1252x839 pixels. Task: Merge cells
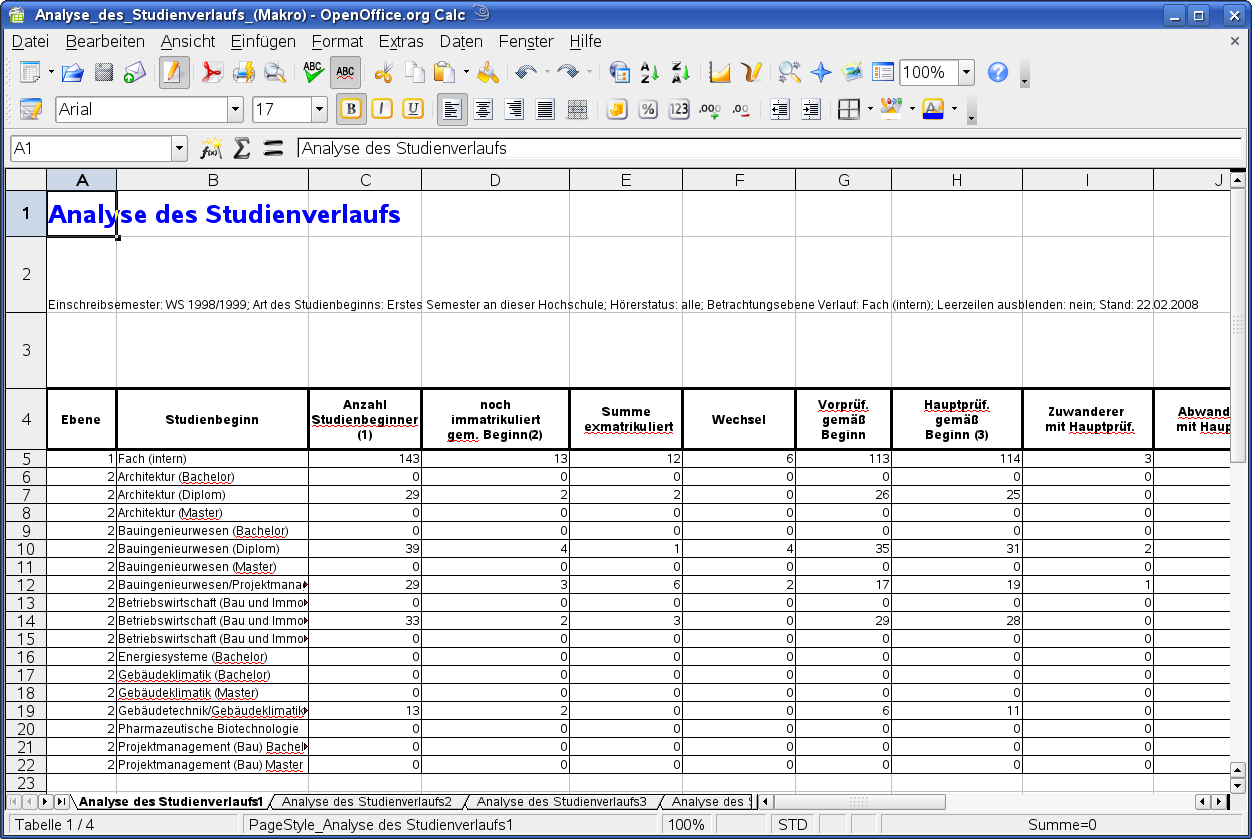pyautogui.click(x=577, y=109)
